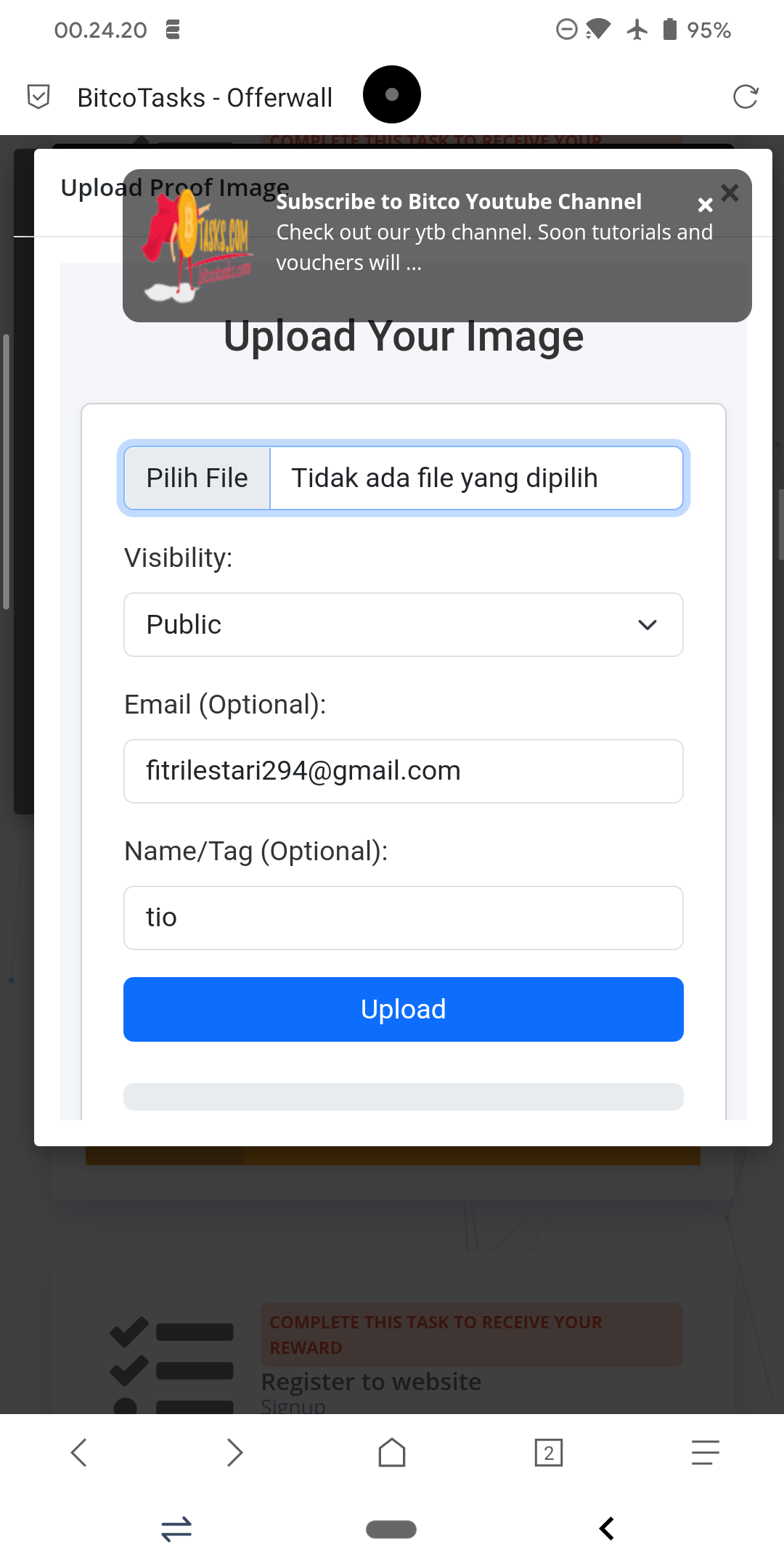The image size is (784, 1568).
Task: Go back with browser back arrow
Action: [79, 1453]
